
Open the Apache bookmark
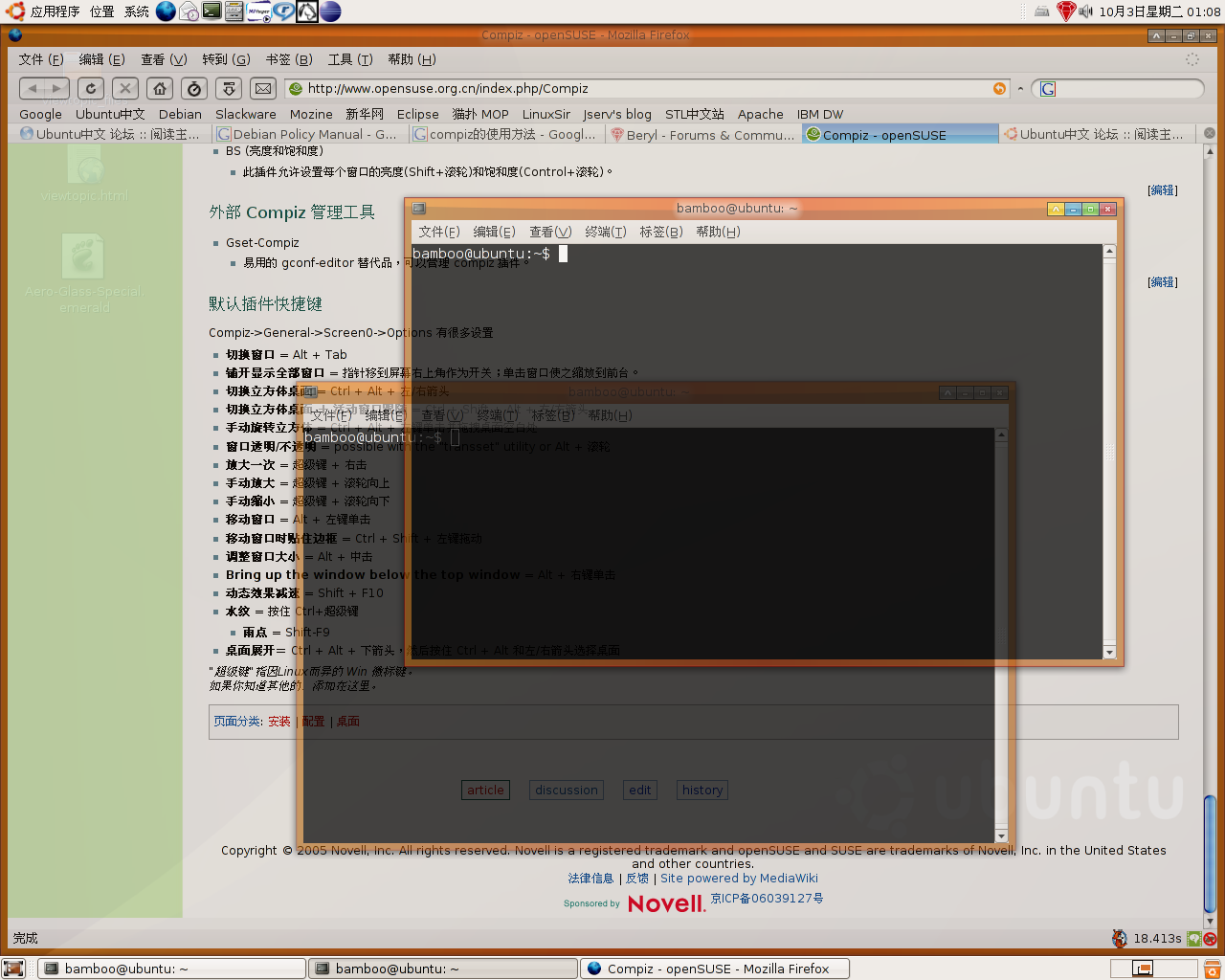(761, 114)
